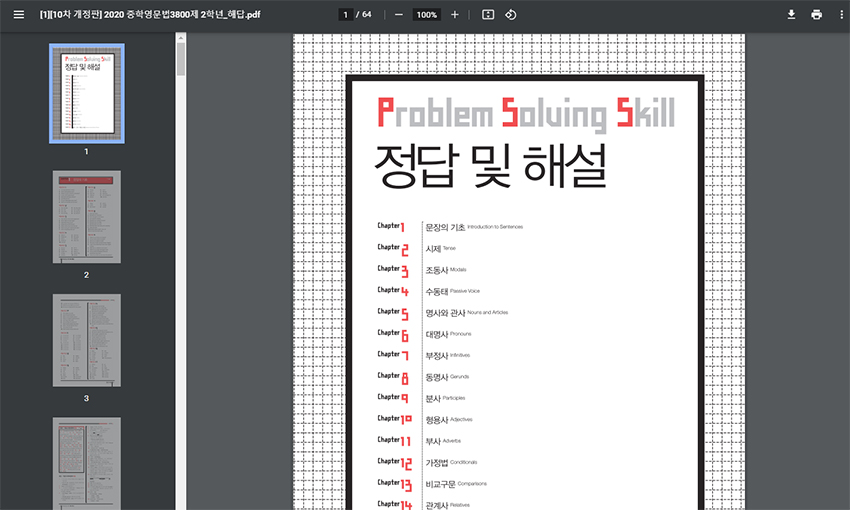
Task: Toggle the sidebar hamburger menu
Action: coord(18,15)
